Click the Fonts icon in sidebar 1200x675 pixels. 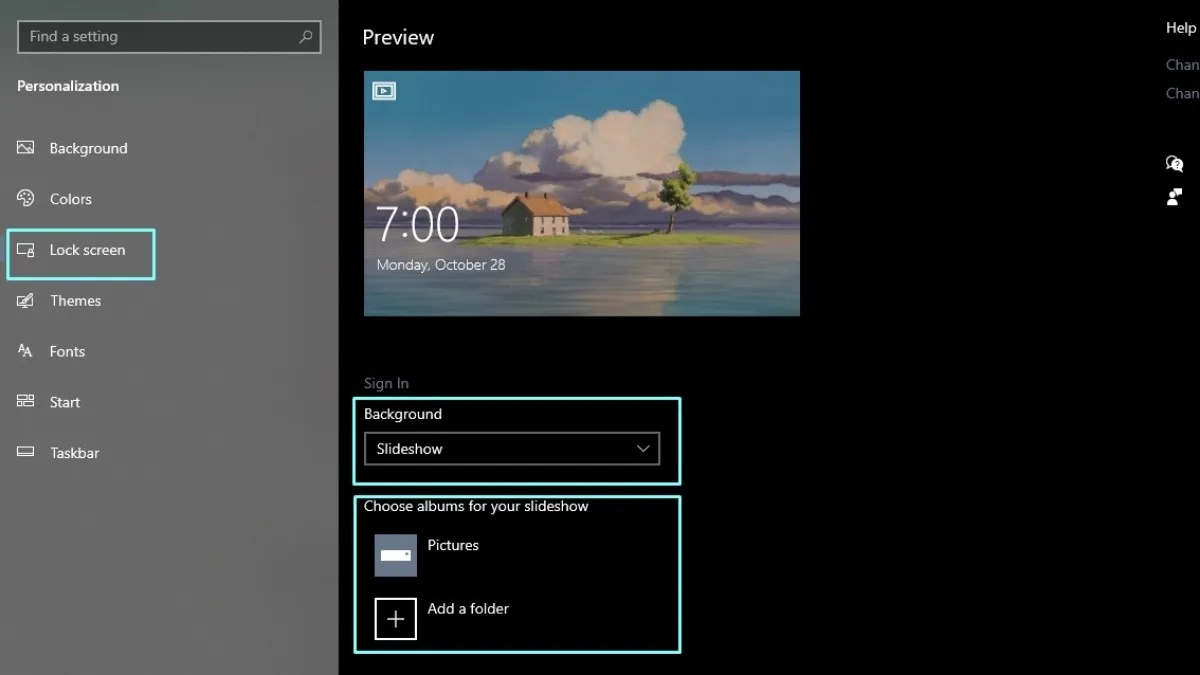tap(26, 351)
